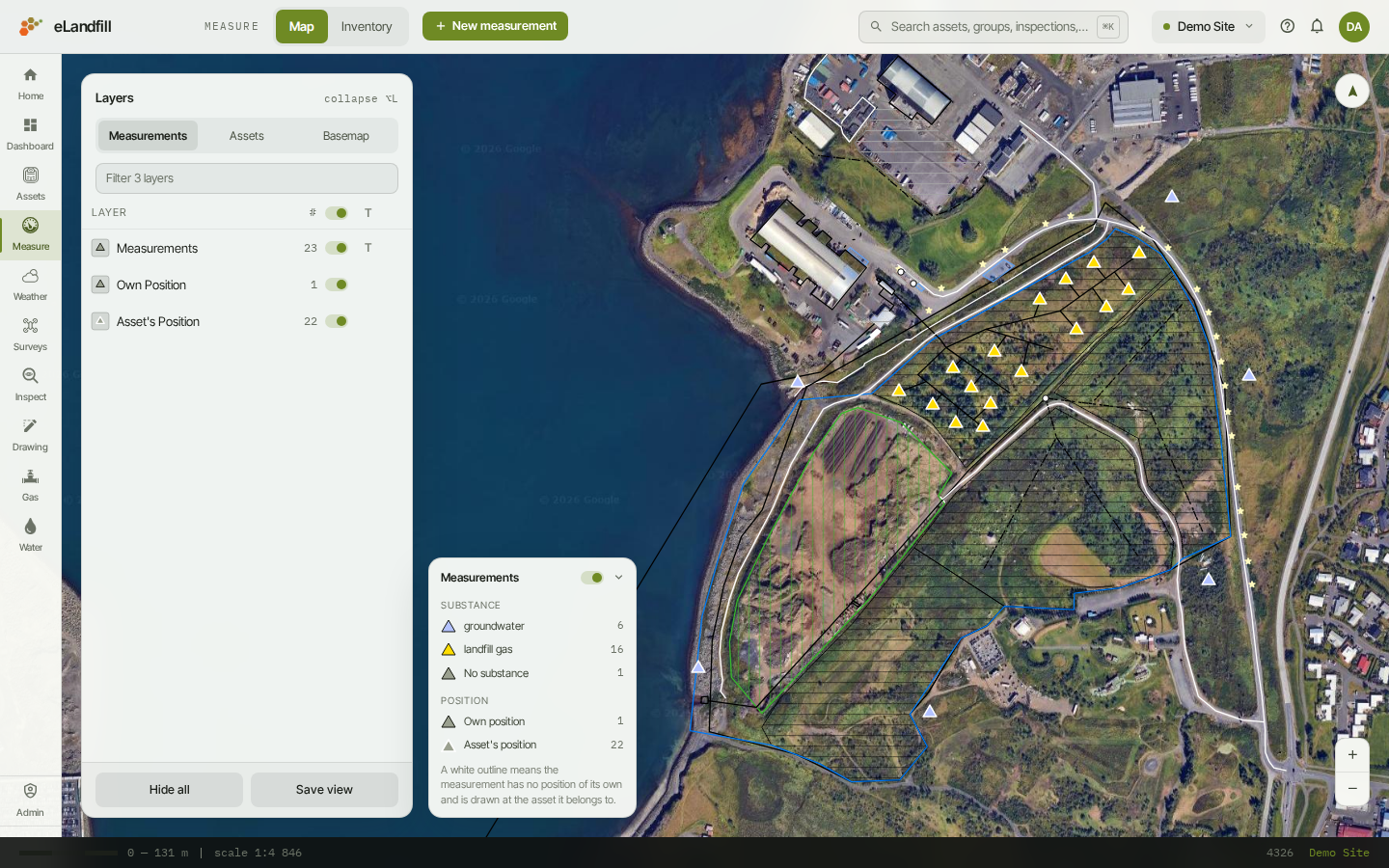Go to Assets in the sidebar
Image resolution: width=1389 pixels, height=868 pixels.
point(30,184)
